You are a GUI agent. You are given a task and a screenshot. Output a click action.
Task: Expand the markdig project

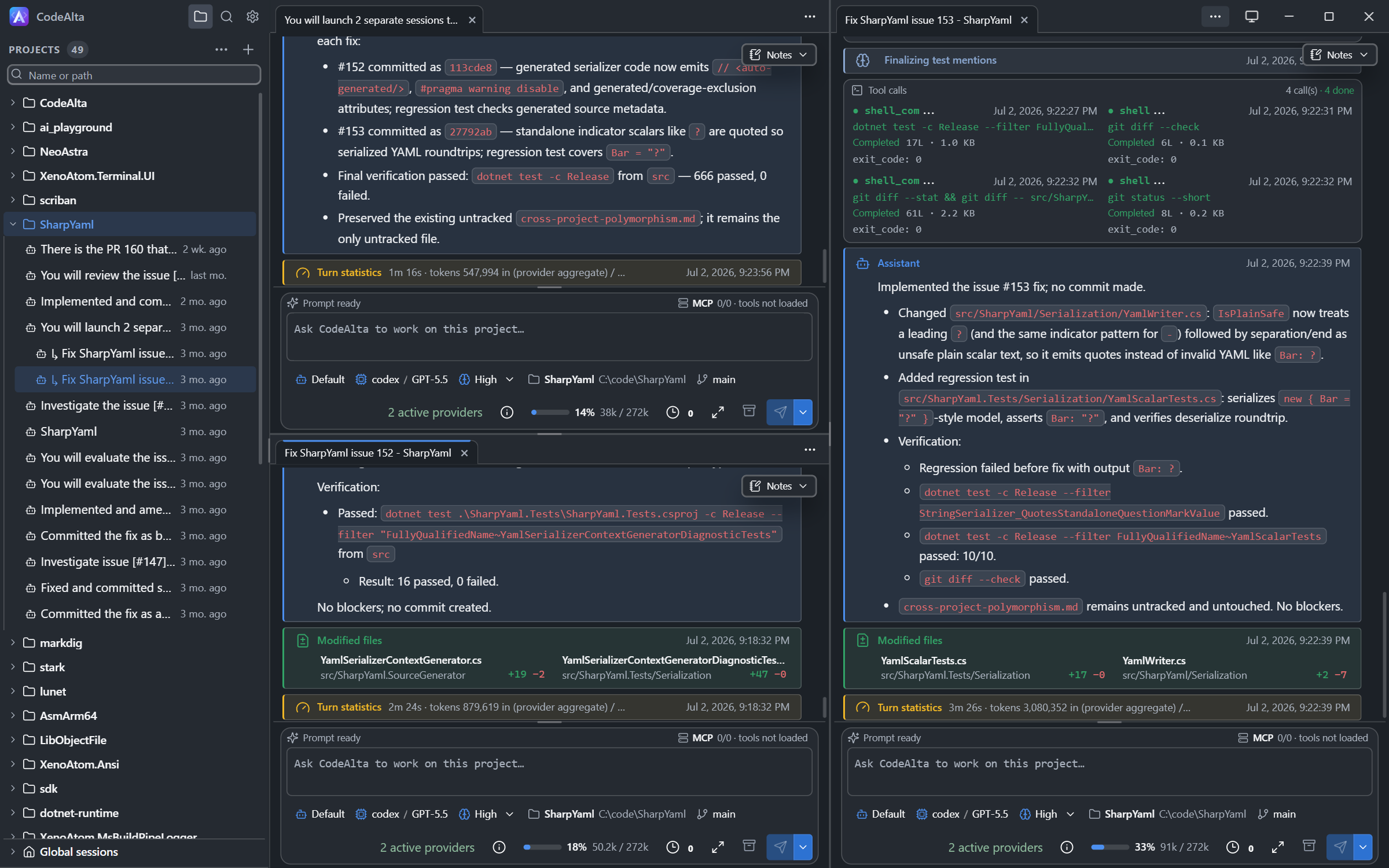[13, 643]
